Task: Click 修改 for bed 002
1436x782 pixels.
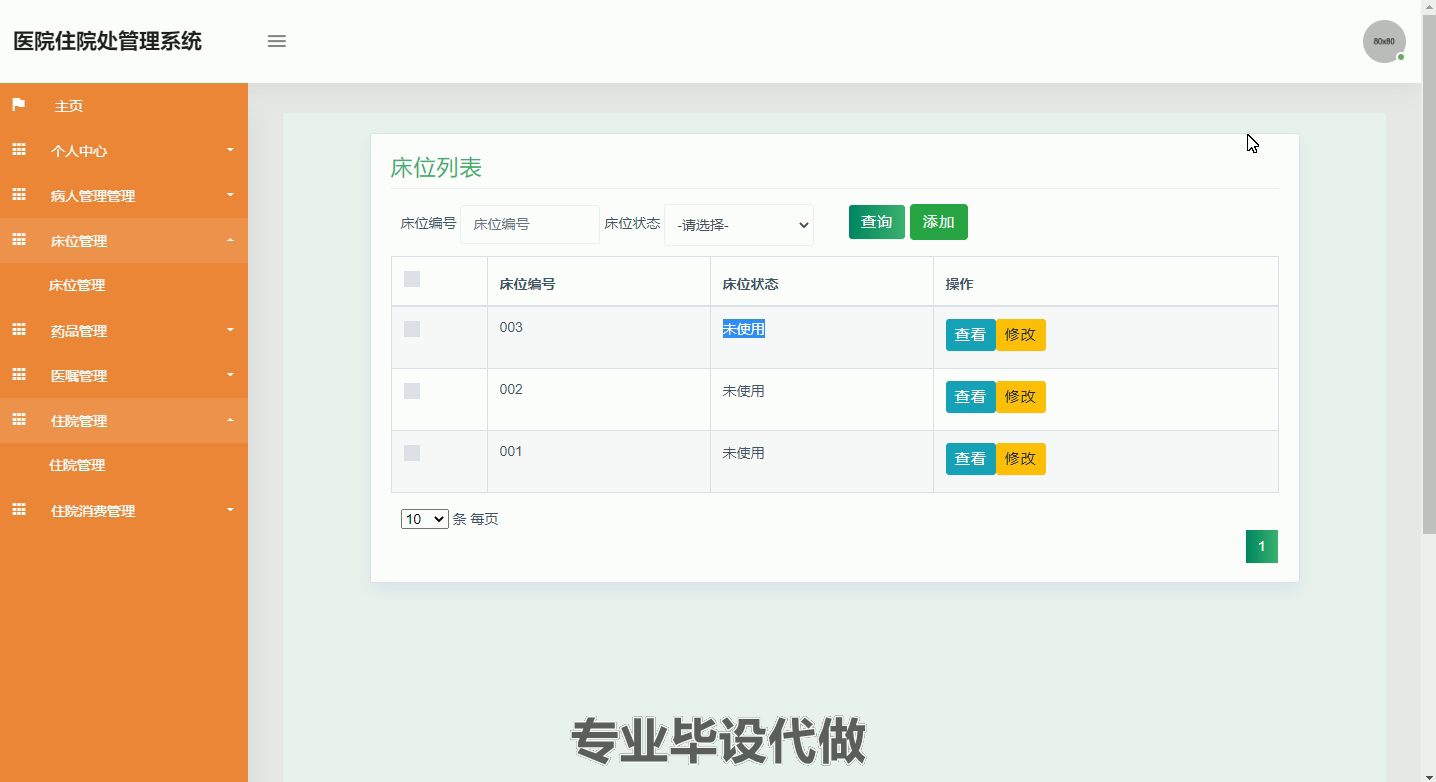Action: [x=1021, y=397]
